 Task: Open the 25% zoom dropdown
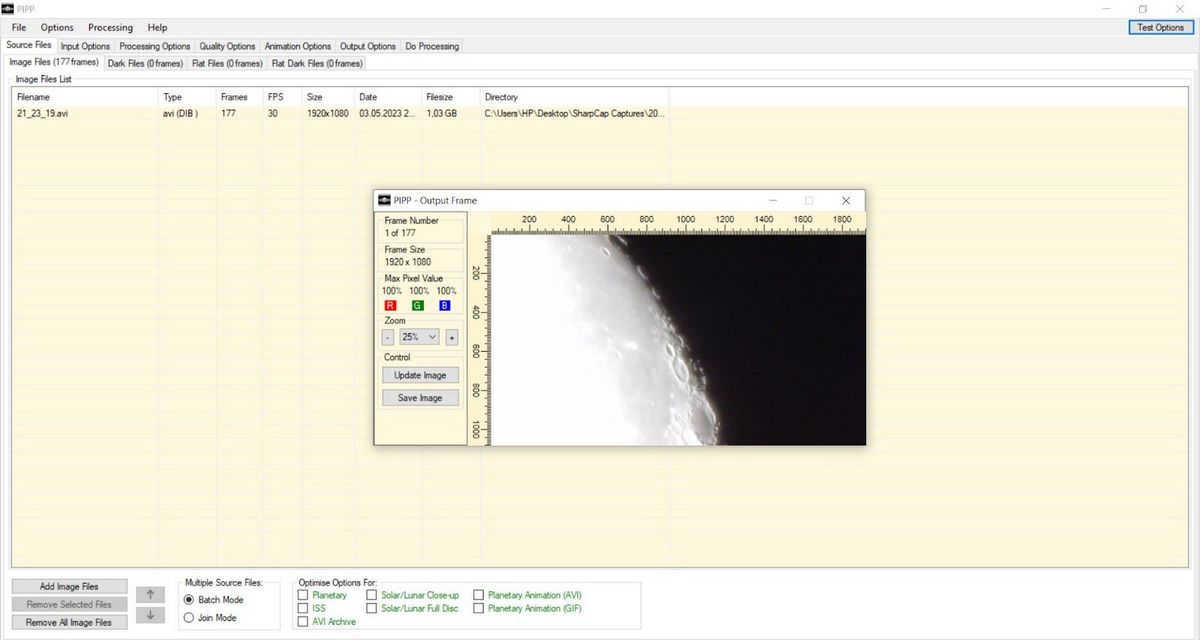click(420, 338)
